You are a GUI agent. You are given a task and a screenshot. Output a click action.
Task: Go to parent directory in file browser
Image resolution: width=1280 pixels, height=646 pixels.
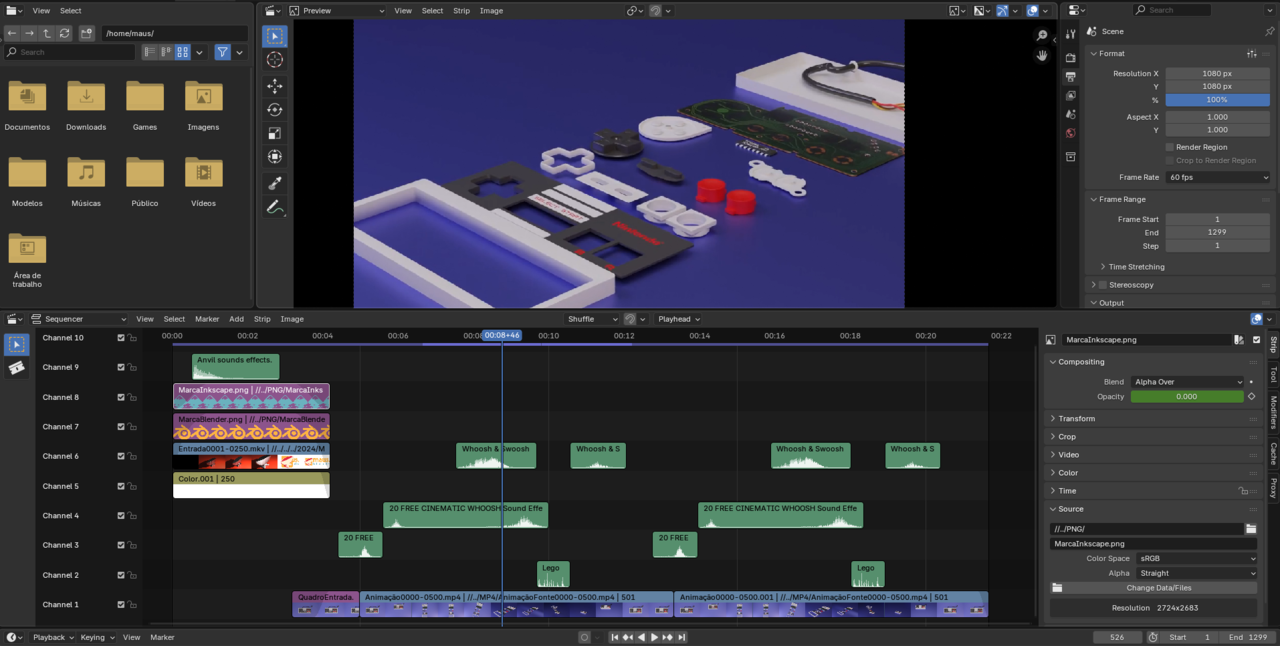click(47, 33)
